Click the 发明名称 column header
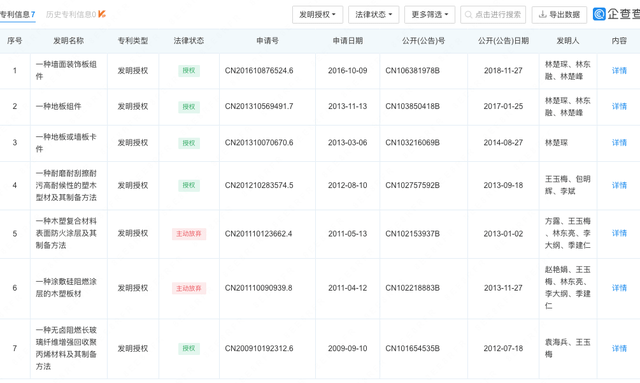640x383 pixels. tap(69, 41)
